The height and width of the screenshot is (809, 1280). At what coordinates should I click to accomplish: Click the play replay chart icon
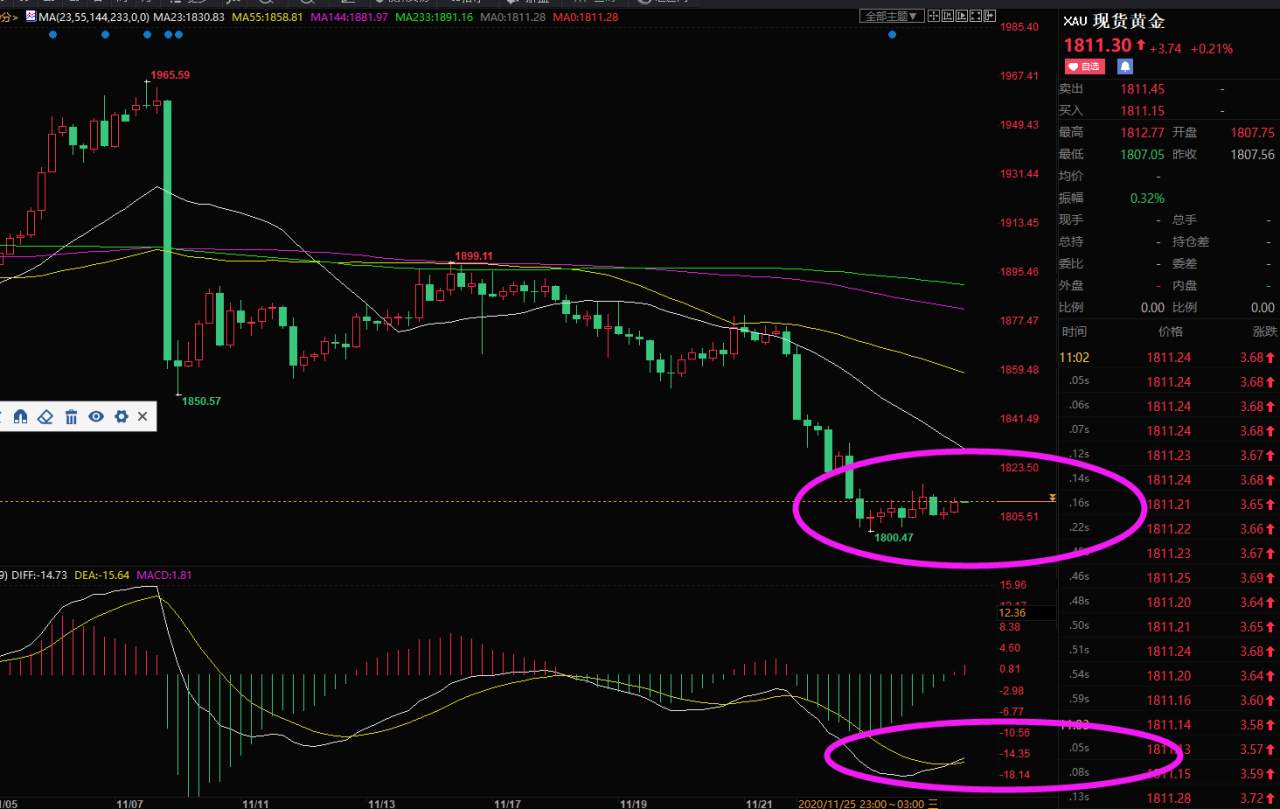click(961, 16)
